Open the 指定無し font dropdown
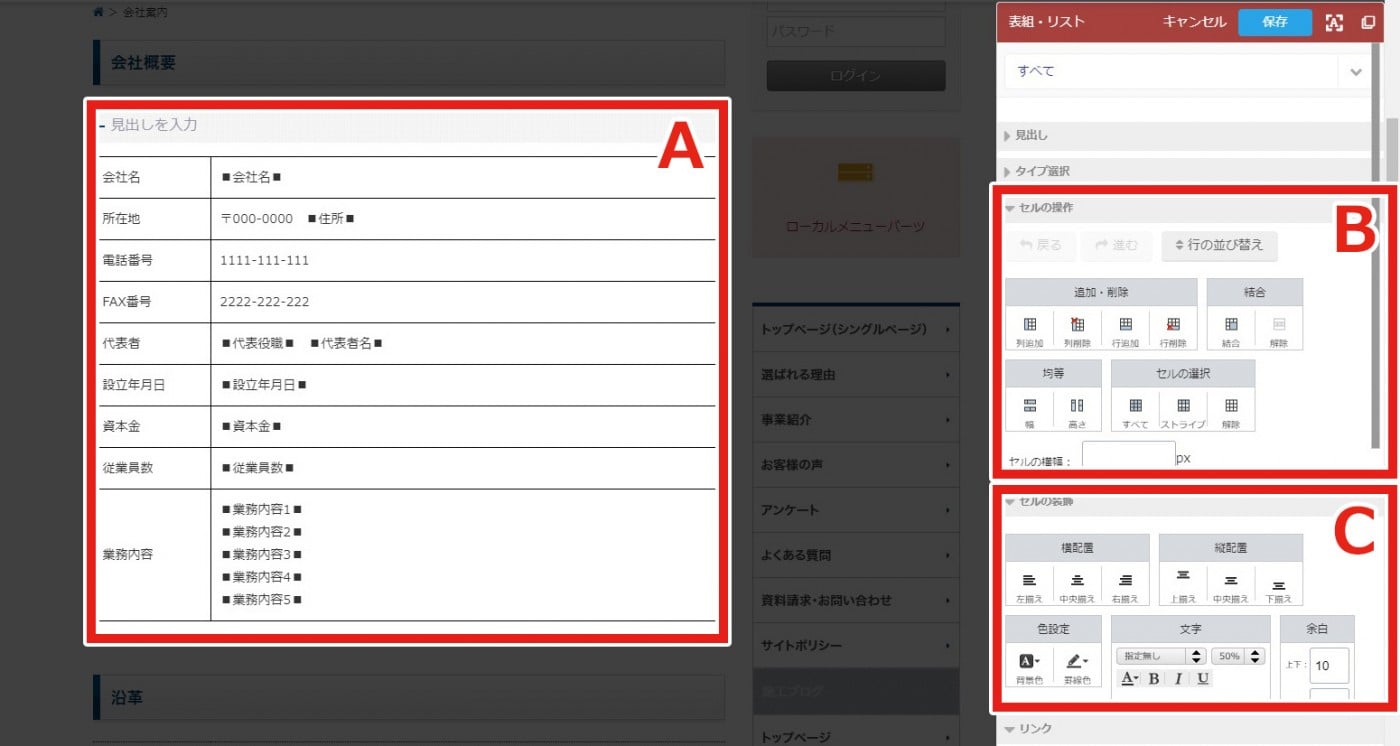This screenshot has width=1400, height=746. pos(1161,656)
